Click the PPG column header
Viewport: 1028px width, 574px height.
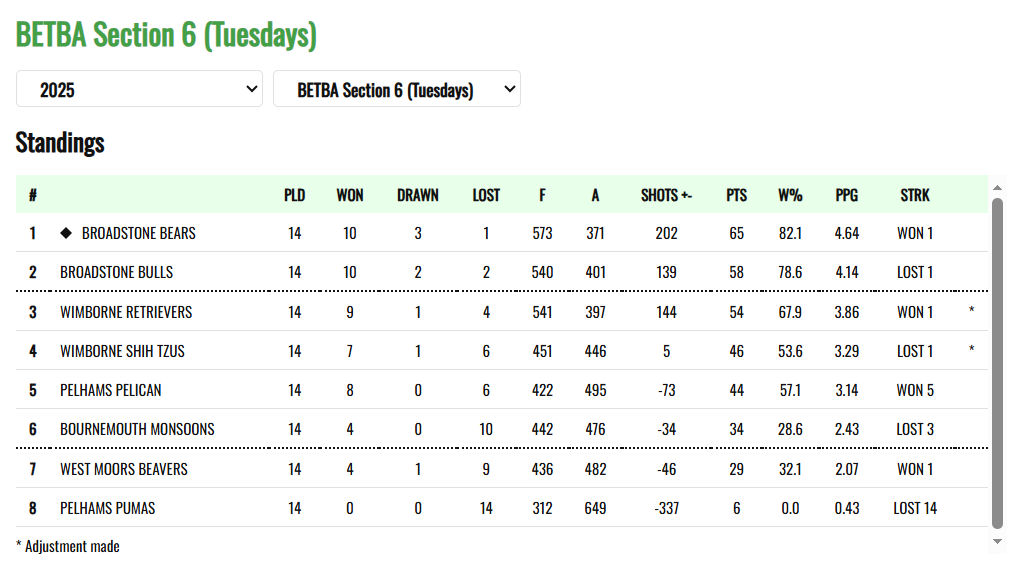pos(846,195)
